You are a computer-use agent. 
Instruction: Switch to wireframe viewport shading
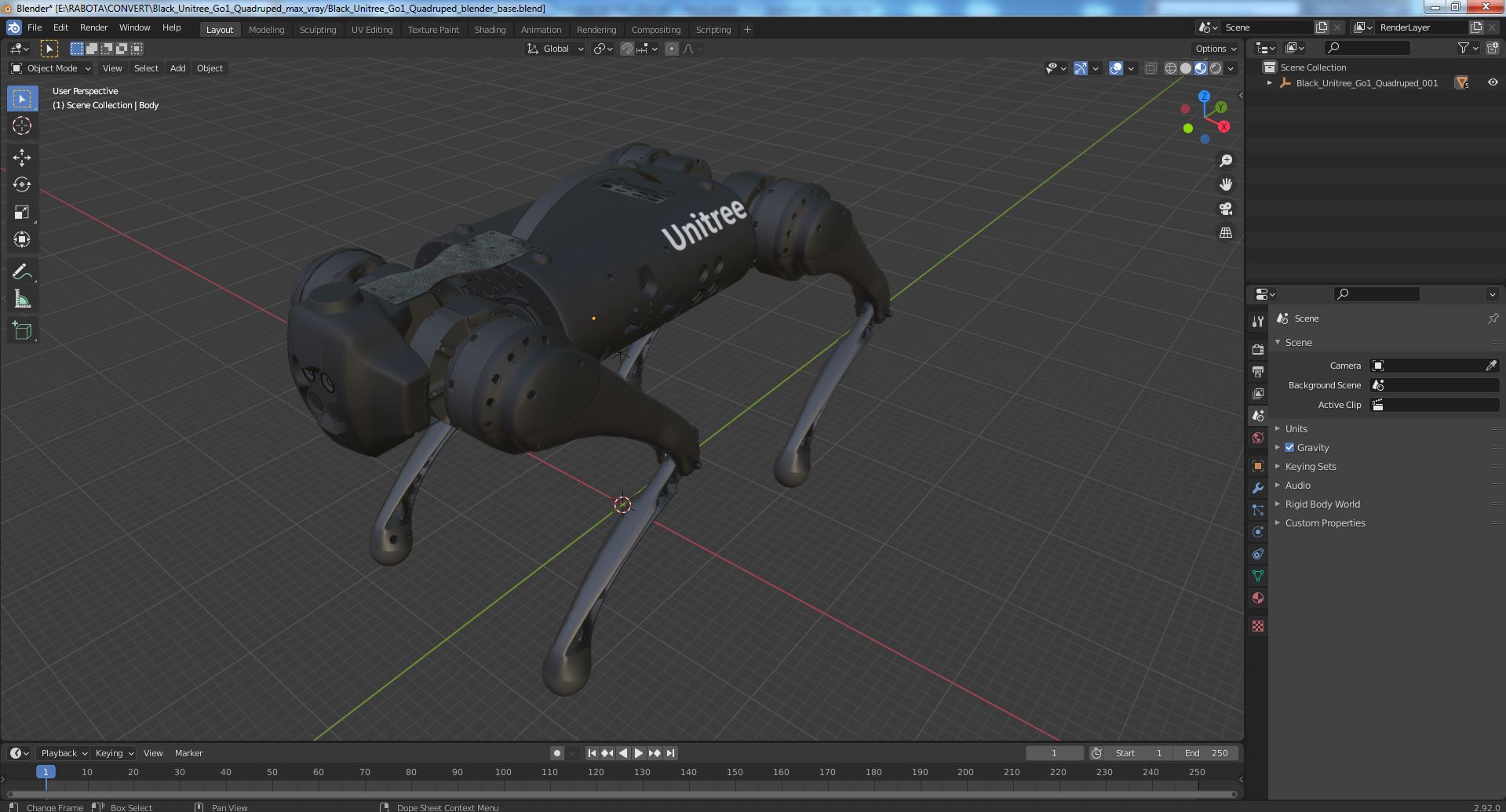point(1170,68)
